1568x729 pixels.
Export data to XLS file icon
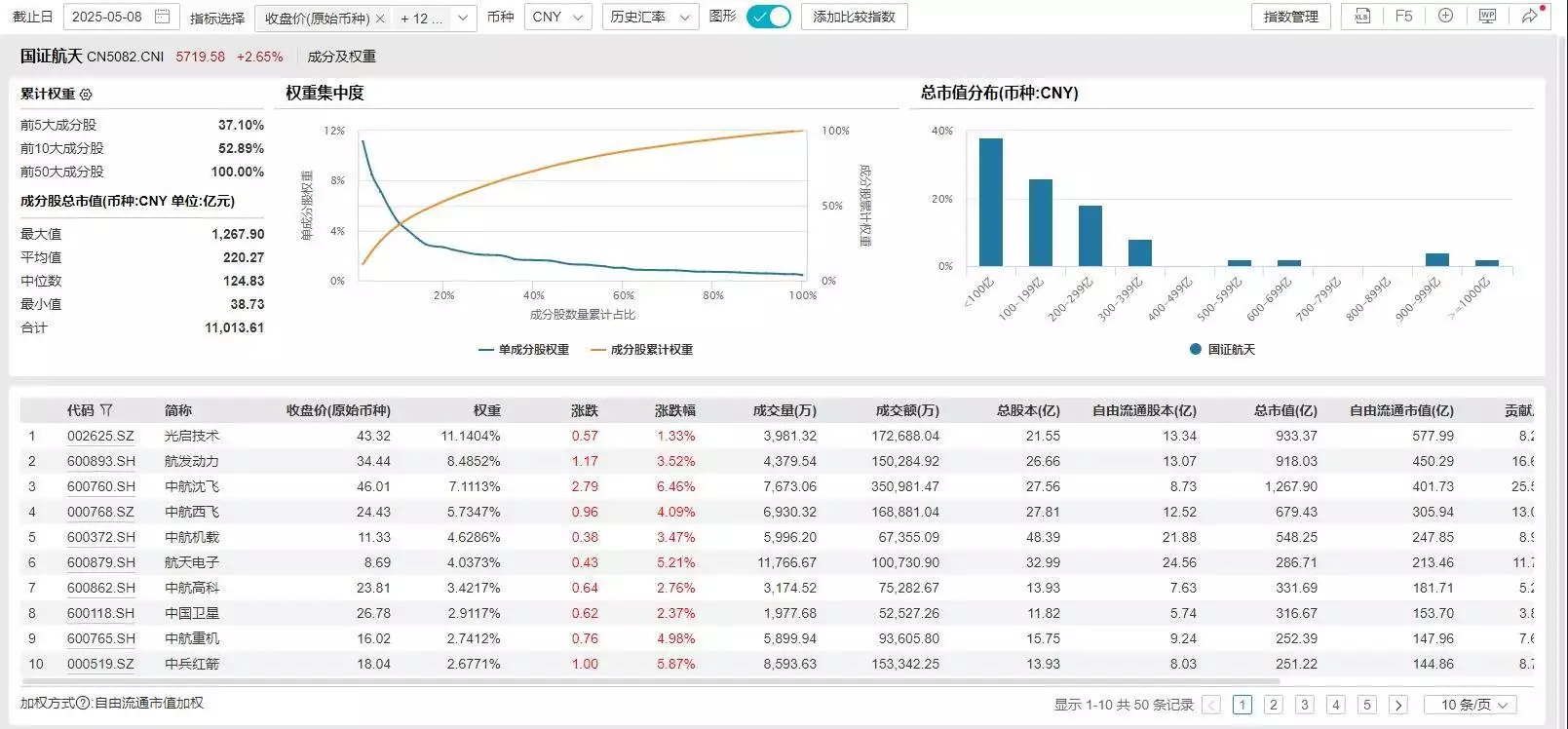point(1361,17)
